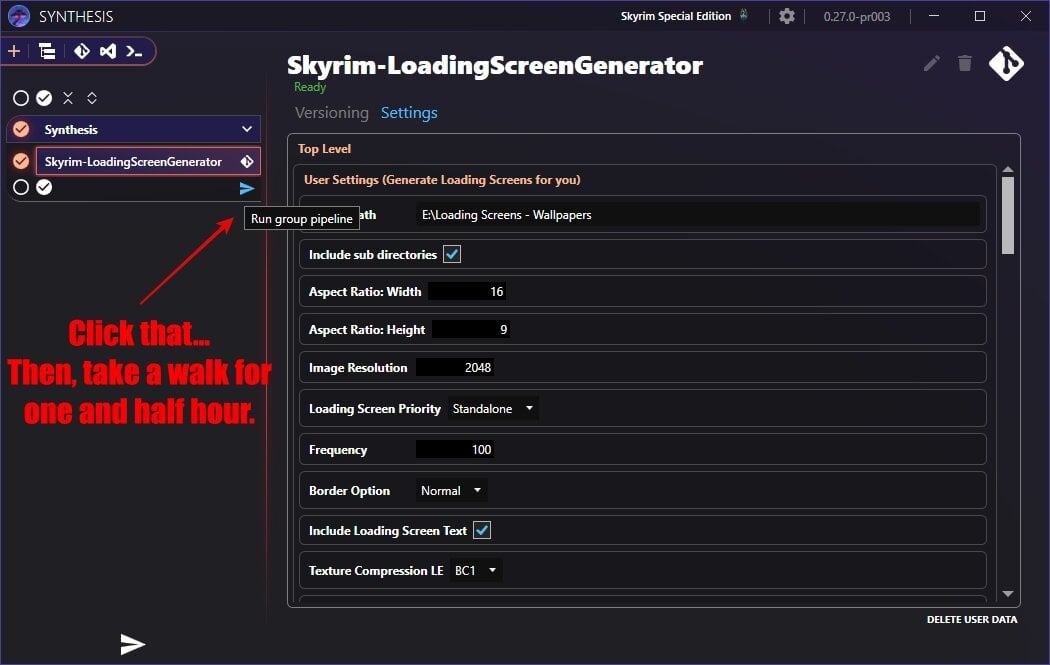Viewport: 1050px width, 665px height.
Task: Click the git icon on the patcher row
Action: (x=247, y=161)
